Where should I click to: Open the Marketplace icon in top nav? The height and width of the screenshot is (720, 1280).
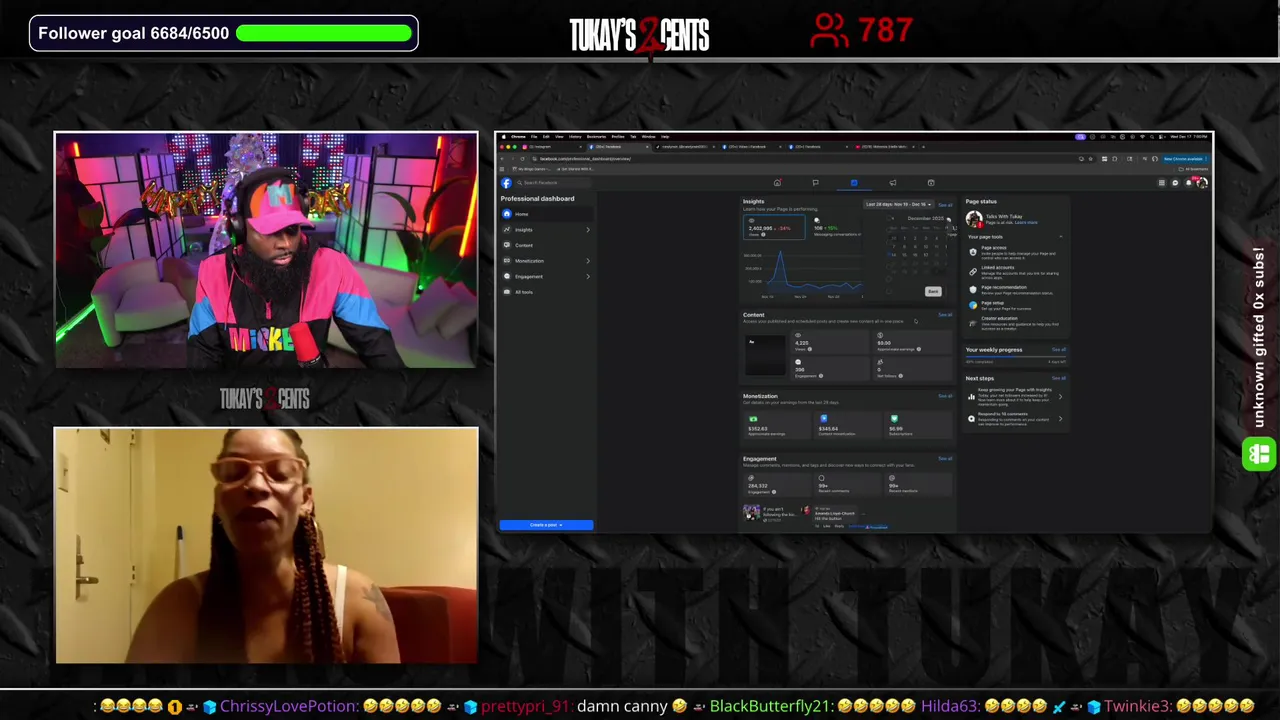tap(931, 183)
